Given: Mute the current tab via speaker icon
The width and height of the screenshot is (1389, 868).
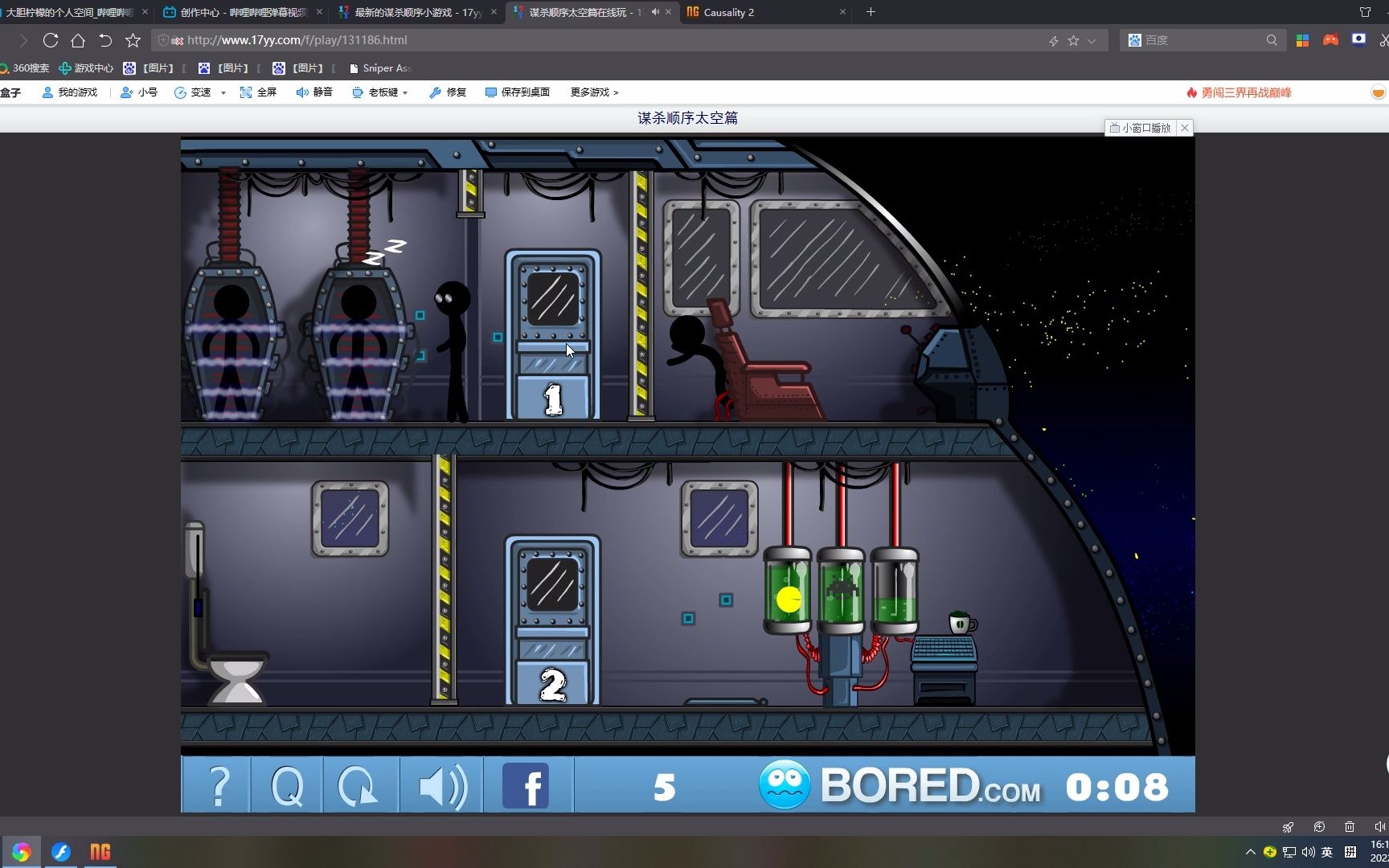Looking at the screenshot, I should pyautogui.click(x=655, y=12).
